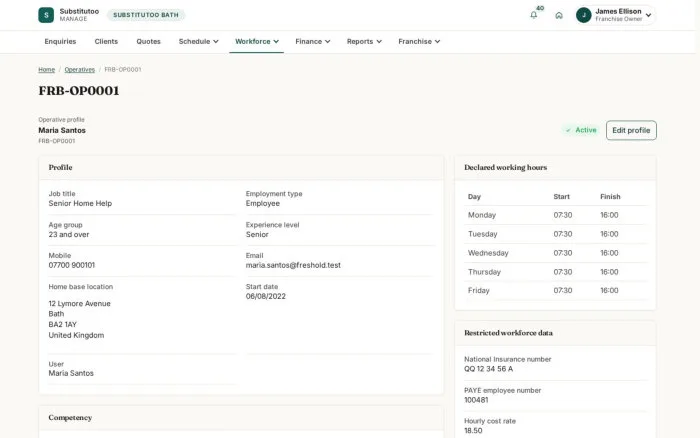Click the notification count badge
Image resolution: width=700 pixels, height=438 pixels.
540,8
